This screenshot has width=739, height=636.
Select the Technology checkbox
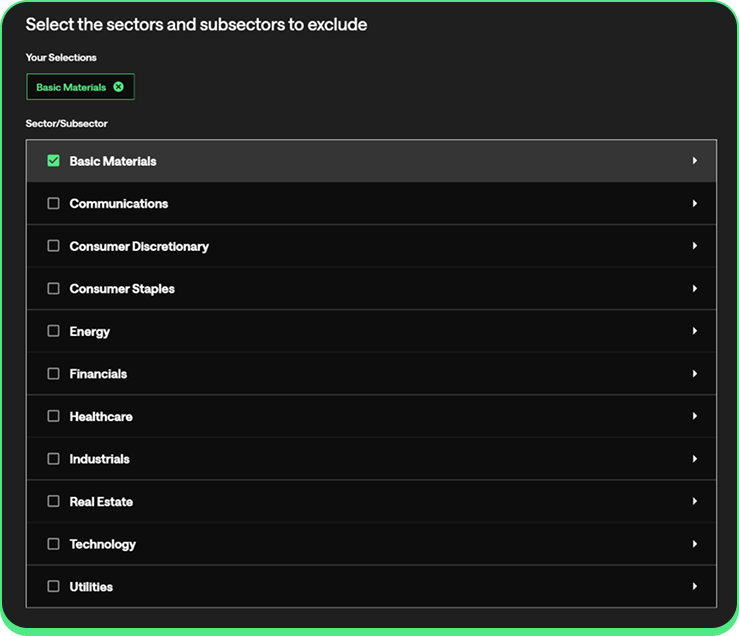54,544
